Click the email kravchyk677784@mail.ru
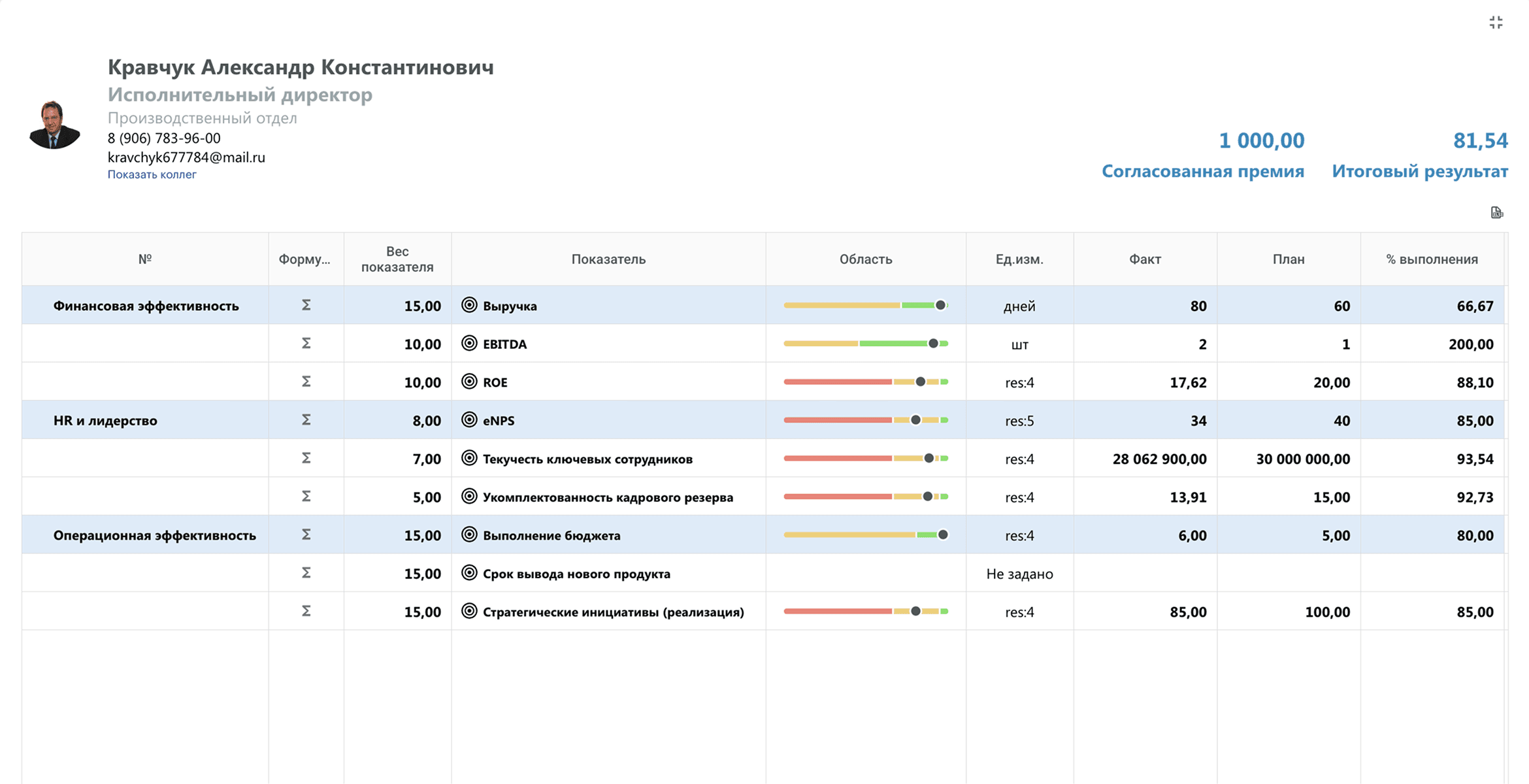 pyautogui.click(x=186, y=157)
